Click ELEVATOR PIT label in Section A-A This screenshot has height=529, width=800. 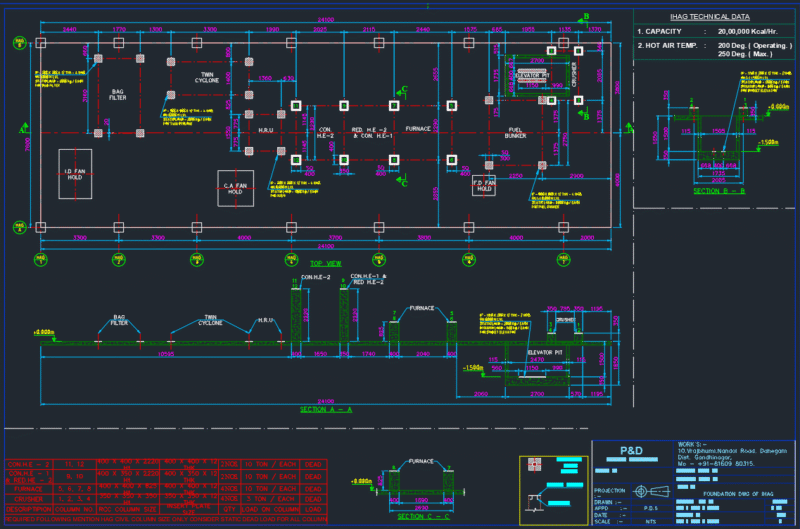(545, 352)
